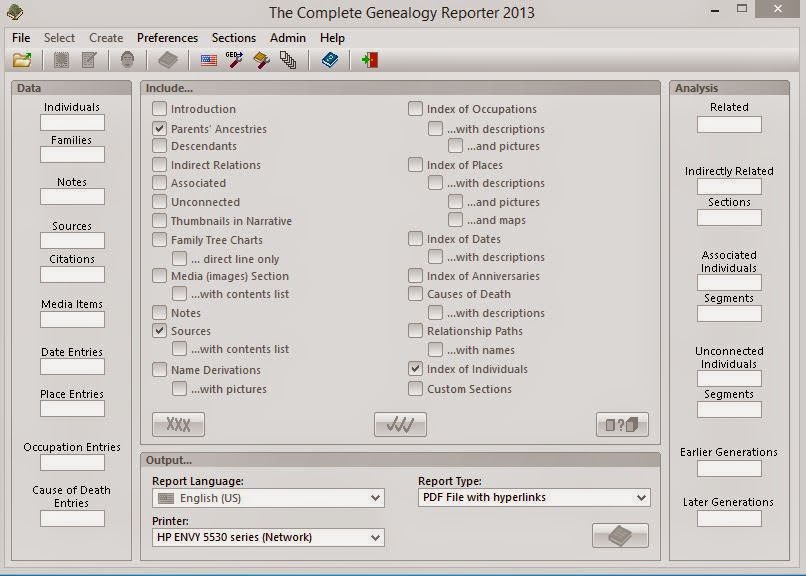Open the Preferences menu
This screenshot has width=806, height=576.
coord(167,38)
